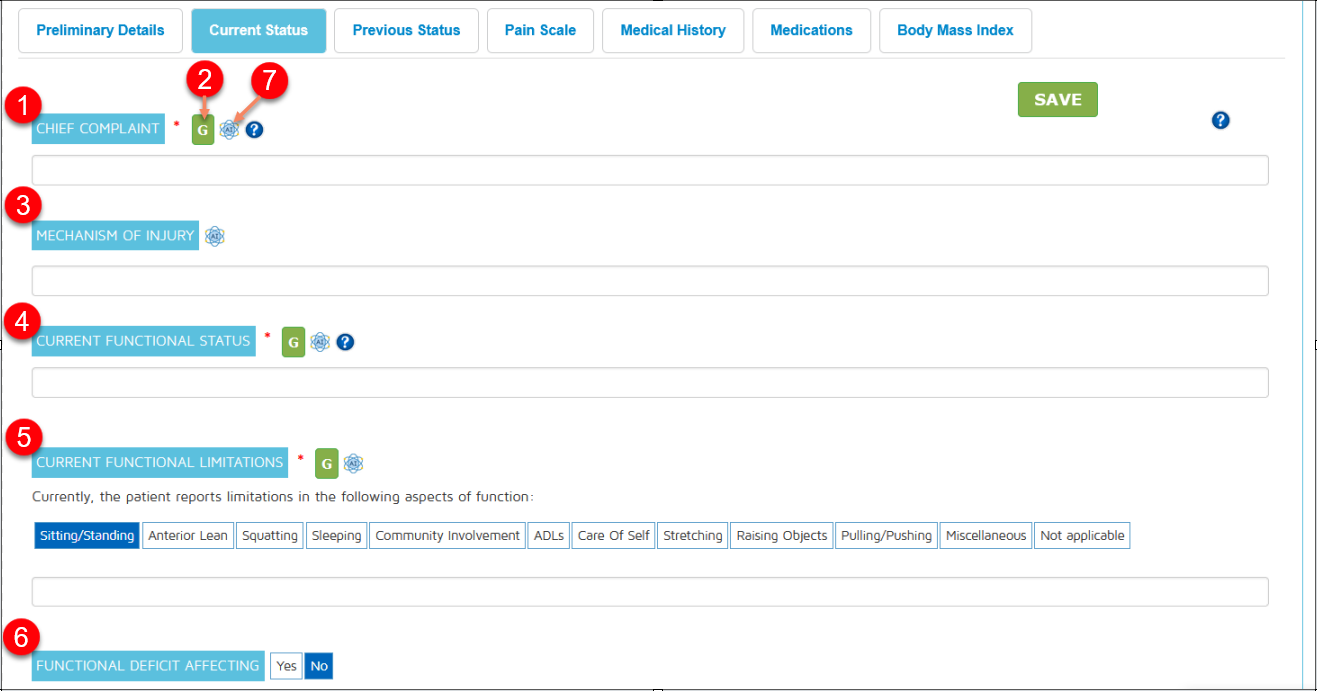Viewport: 1317px width, 691px height.
Task: Click the Chief Complaint text field
Action: click(x=650, y=170)
